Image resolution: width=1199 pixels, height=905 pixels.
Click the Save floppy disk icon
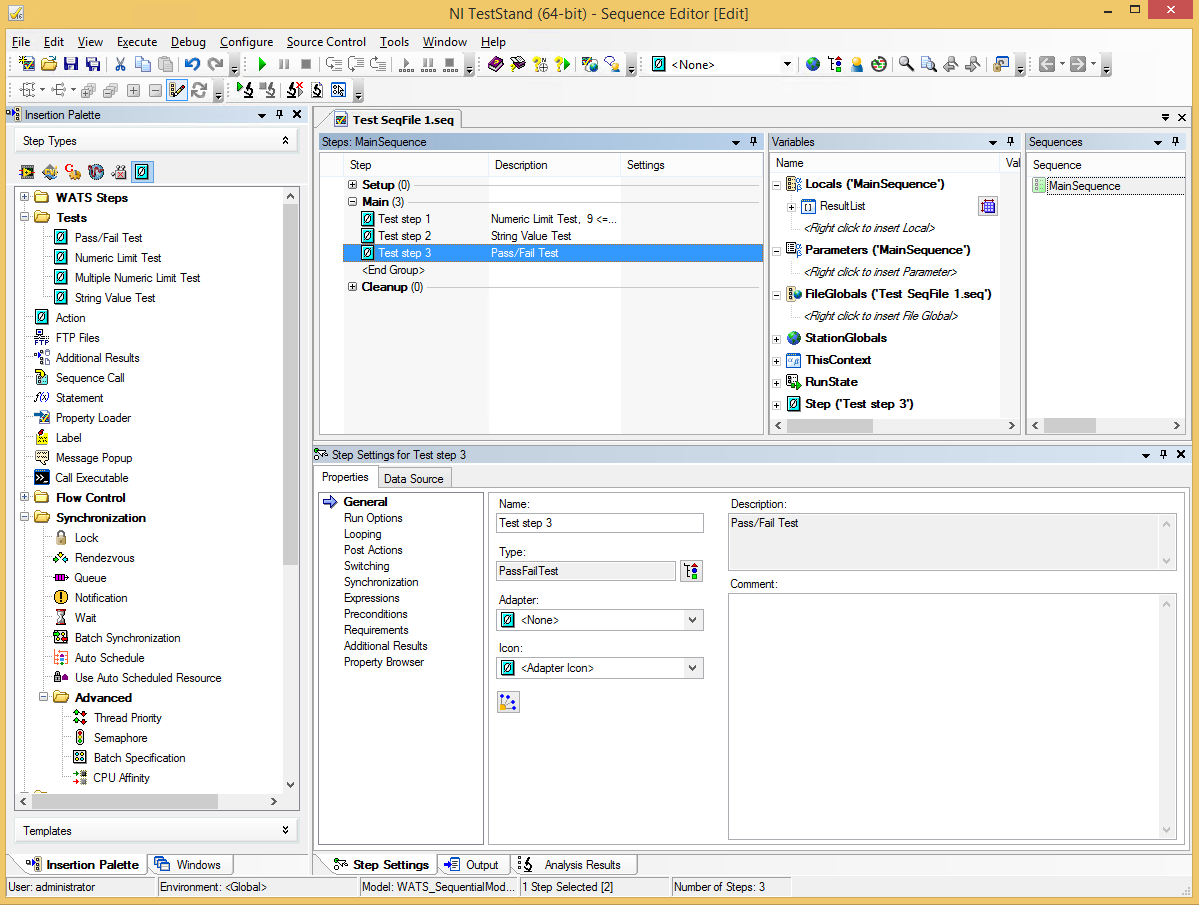point(71,64)
